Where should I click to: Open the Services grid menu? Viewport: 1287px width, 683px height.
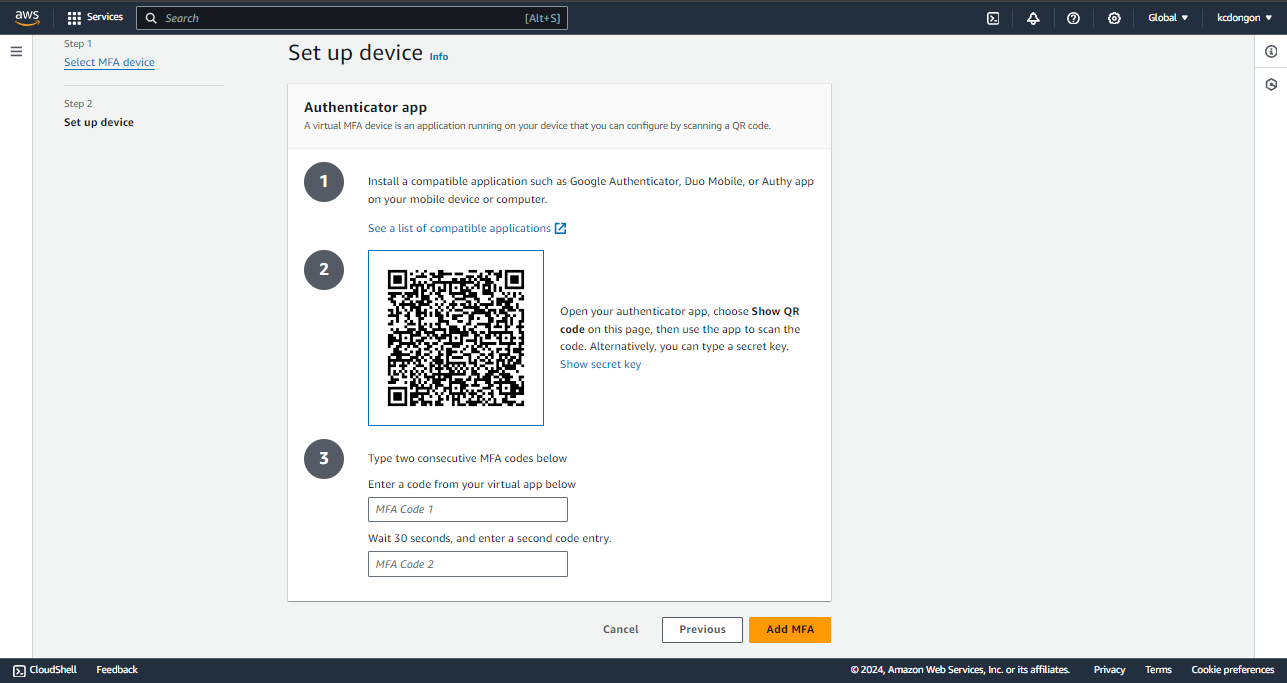tap(95, 17)
